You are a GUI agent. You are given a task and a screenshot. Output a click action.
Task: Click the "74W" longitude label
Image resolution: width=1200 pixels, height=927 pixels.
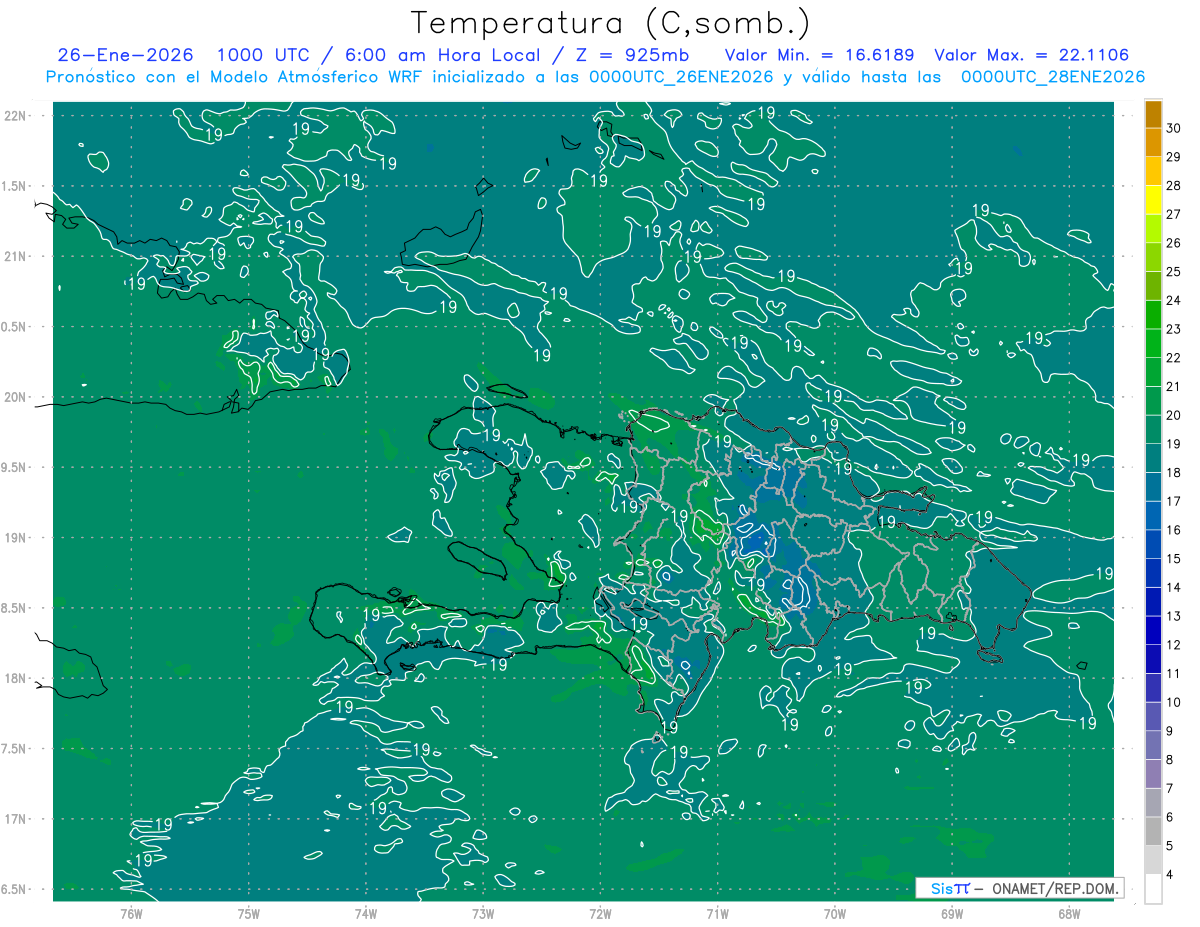pos(366,914)
